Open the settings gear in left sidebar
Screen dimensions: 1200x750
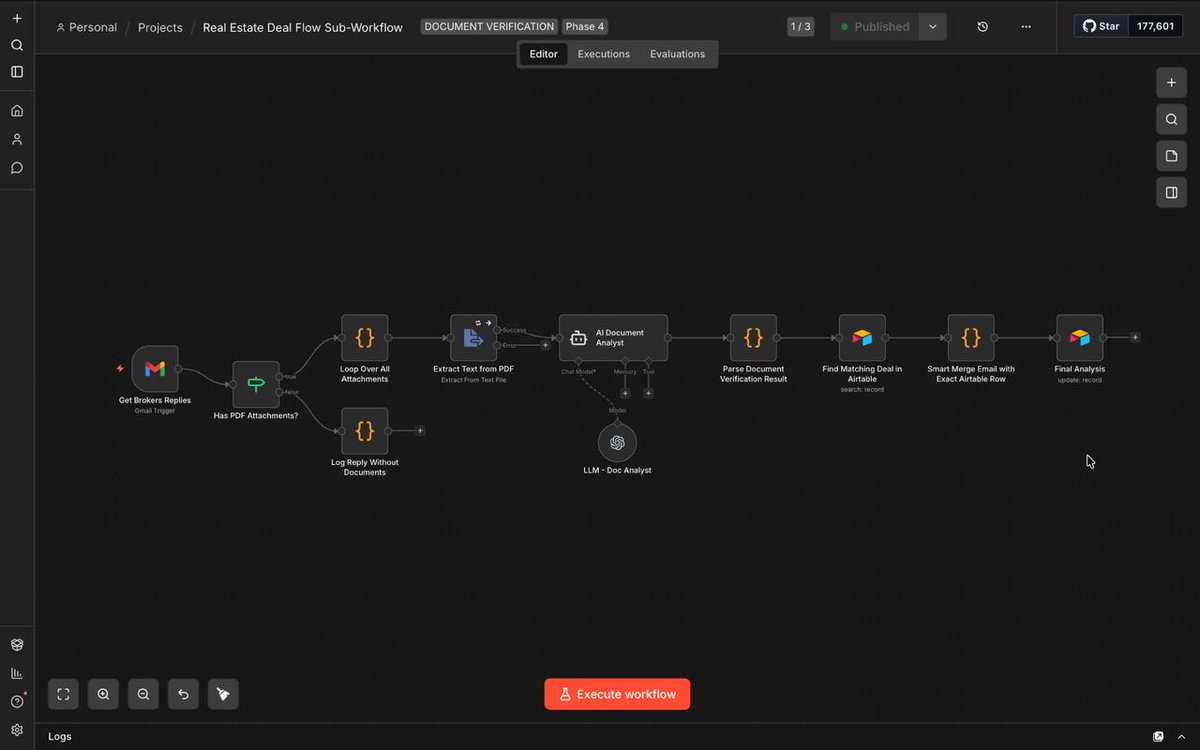(x=17, y=730)
